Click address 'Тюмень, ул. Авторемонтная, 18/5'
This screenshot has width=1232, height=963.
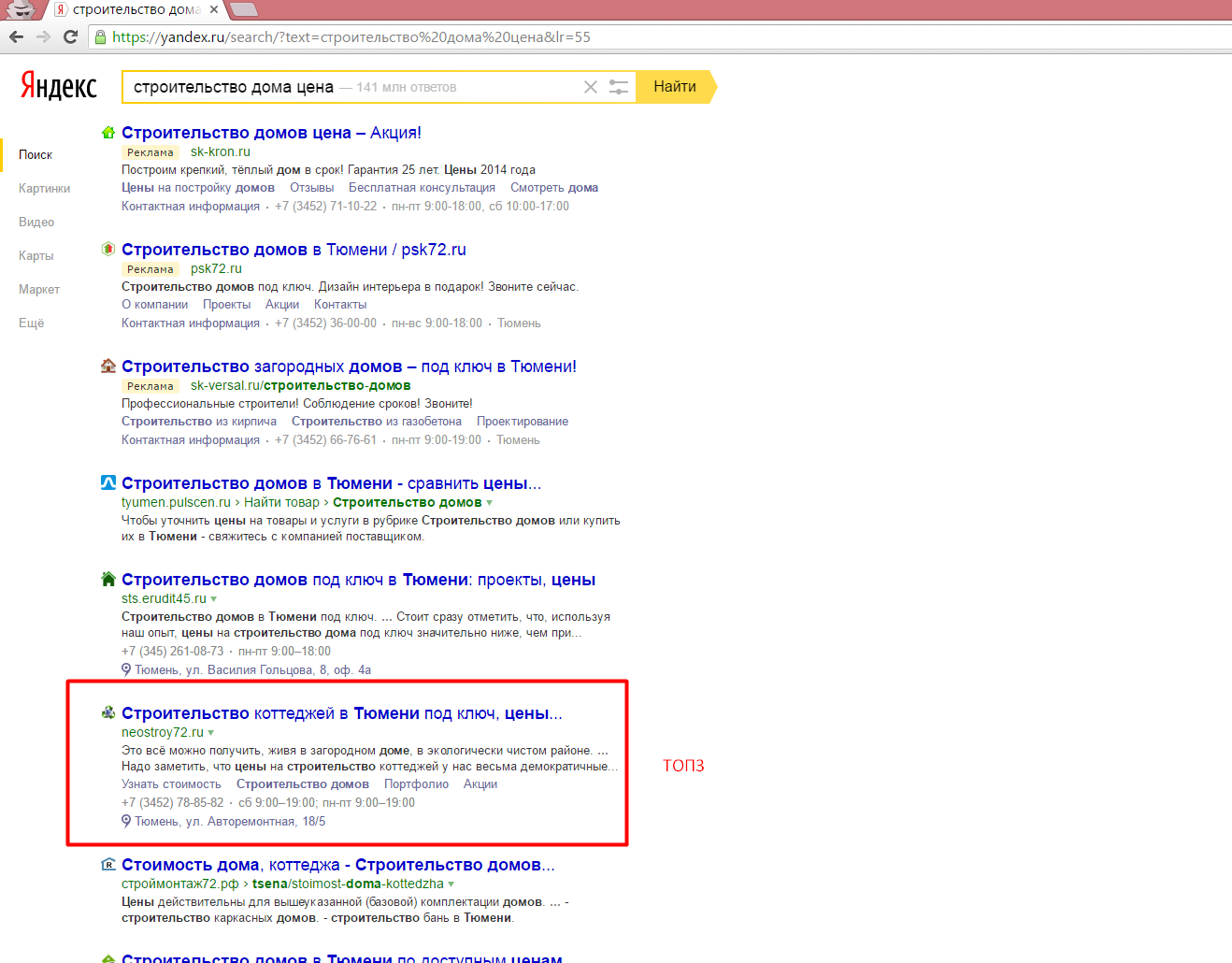[230, 822]
